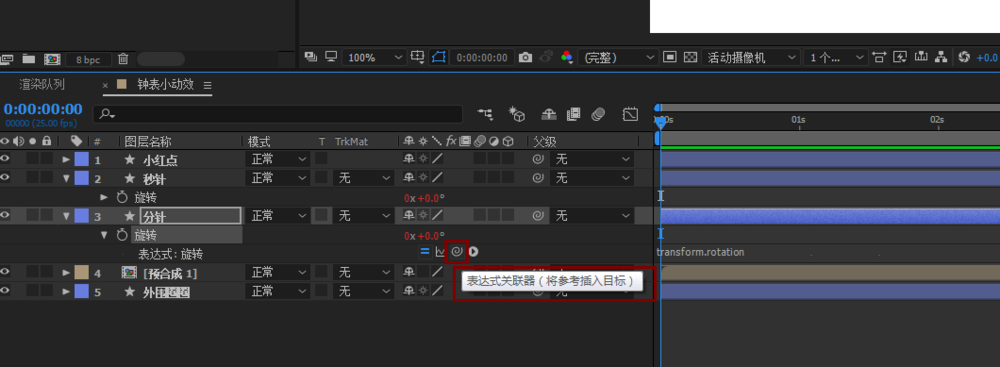Open the Graph Editor icon
The height and width of the screenshot is (367, 1000).
tap(630, 114)
